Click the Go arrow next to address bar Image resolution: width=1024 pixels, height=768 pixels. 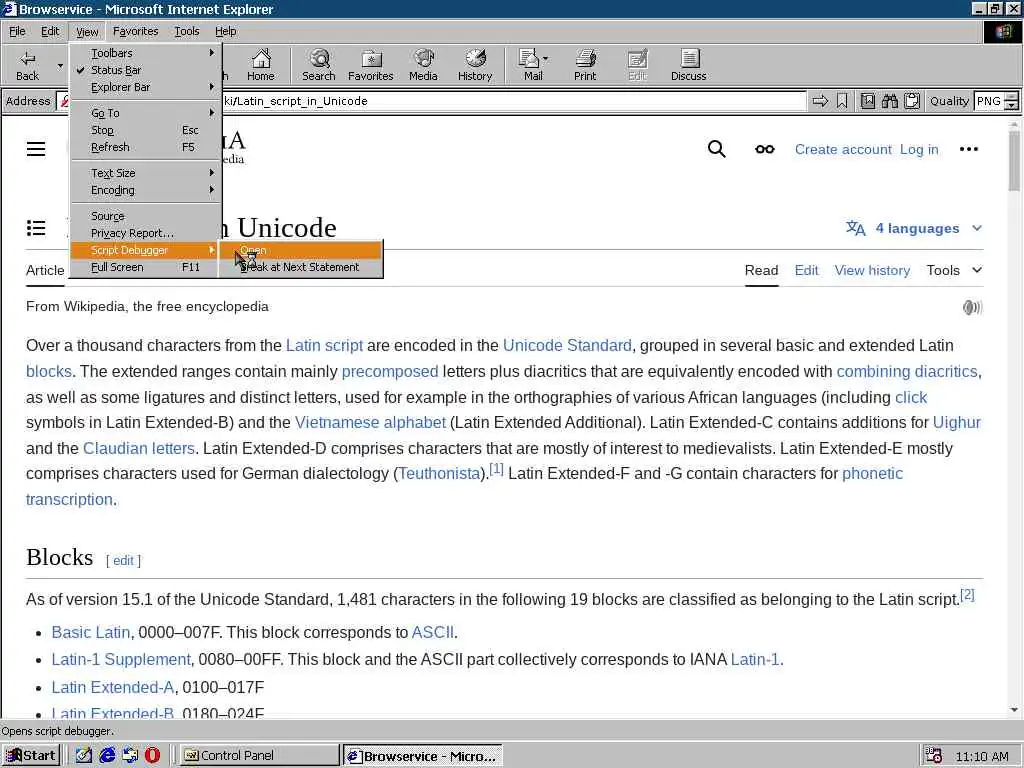(x=820, y=101)
